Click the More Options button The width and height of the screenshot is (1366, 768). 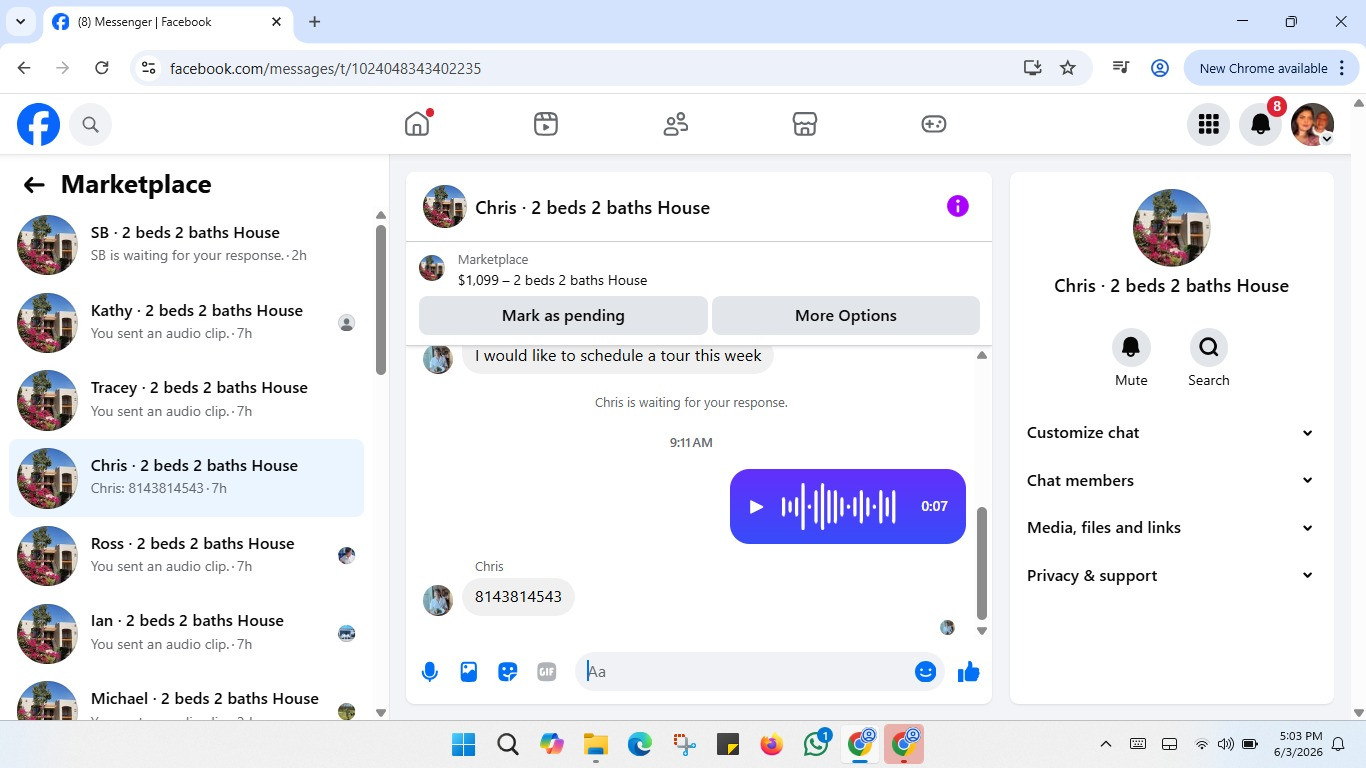point(846,315)
